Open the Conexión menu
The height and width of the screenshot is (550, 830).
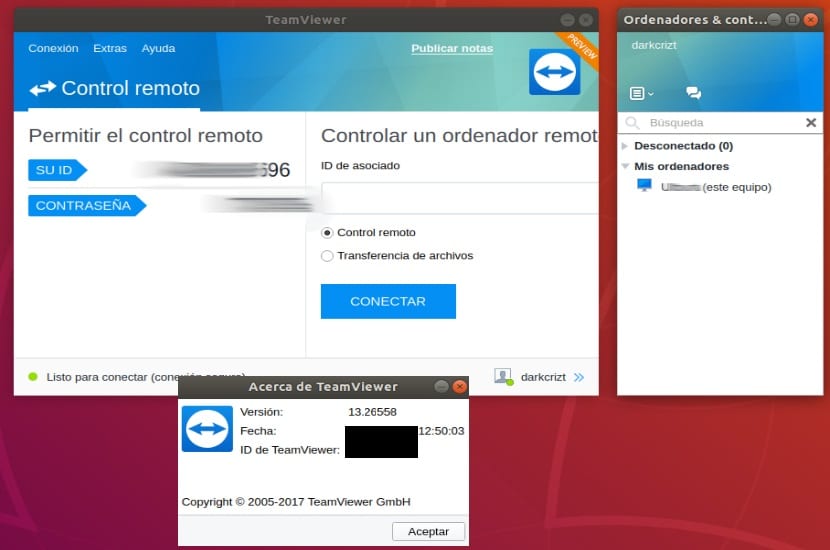tap(53, 48)
